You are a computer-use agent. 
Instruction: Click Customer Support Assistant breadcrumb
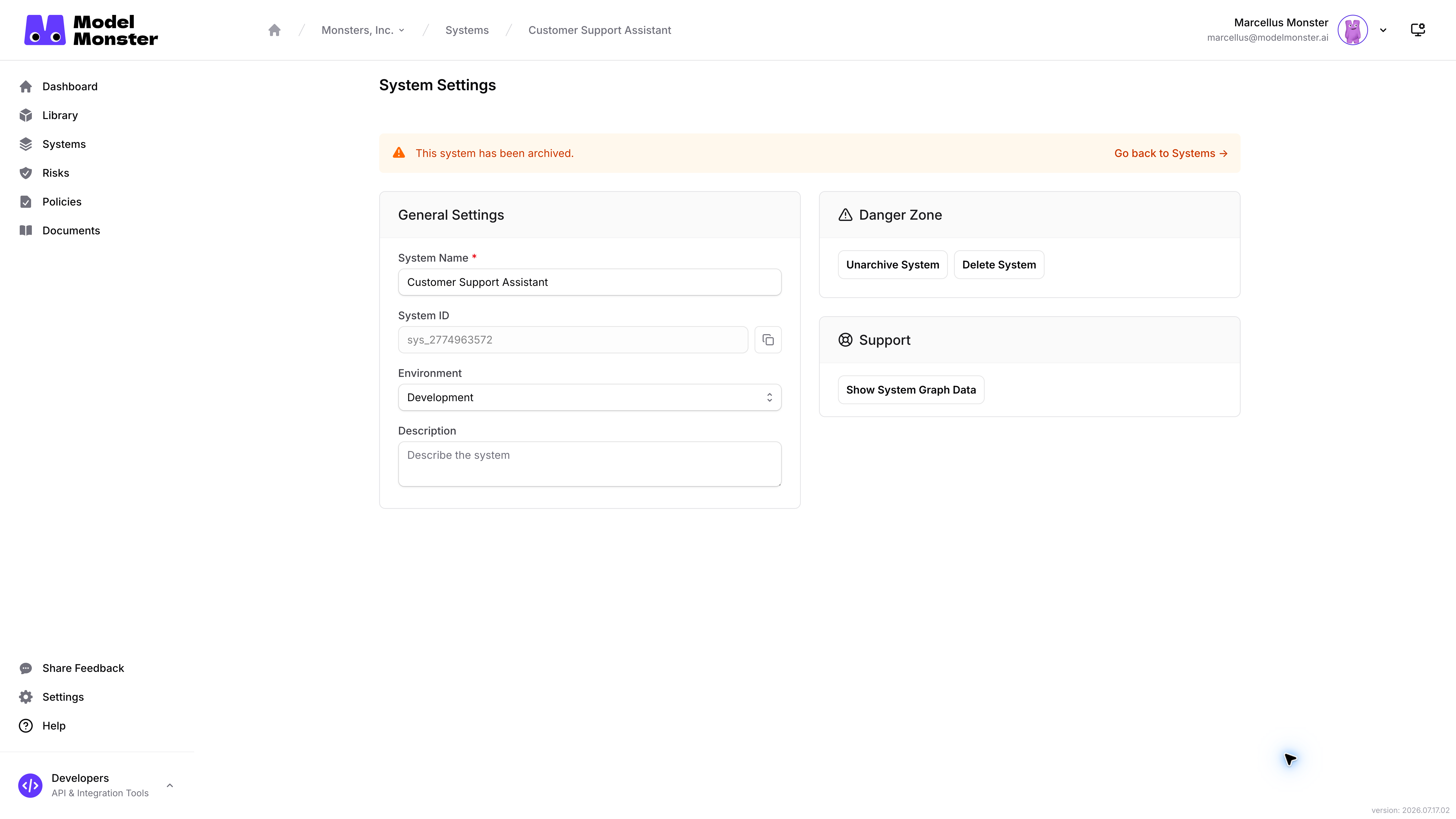click(600, 30)
